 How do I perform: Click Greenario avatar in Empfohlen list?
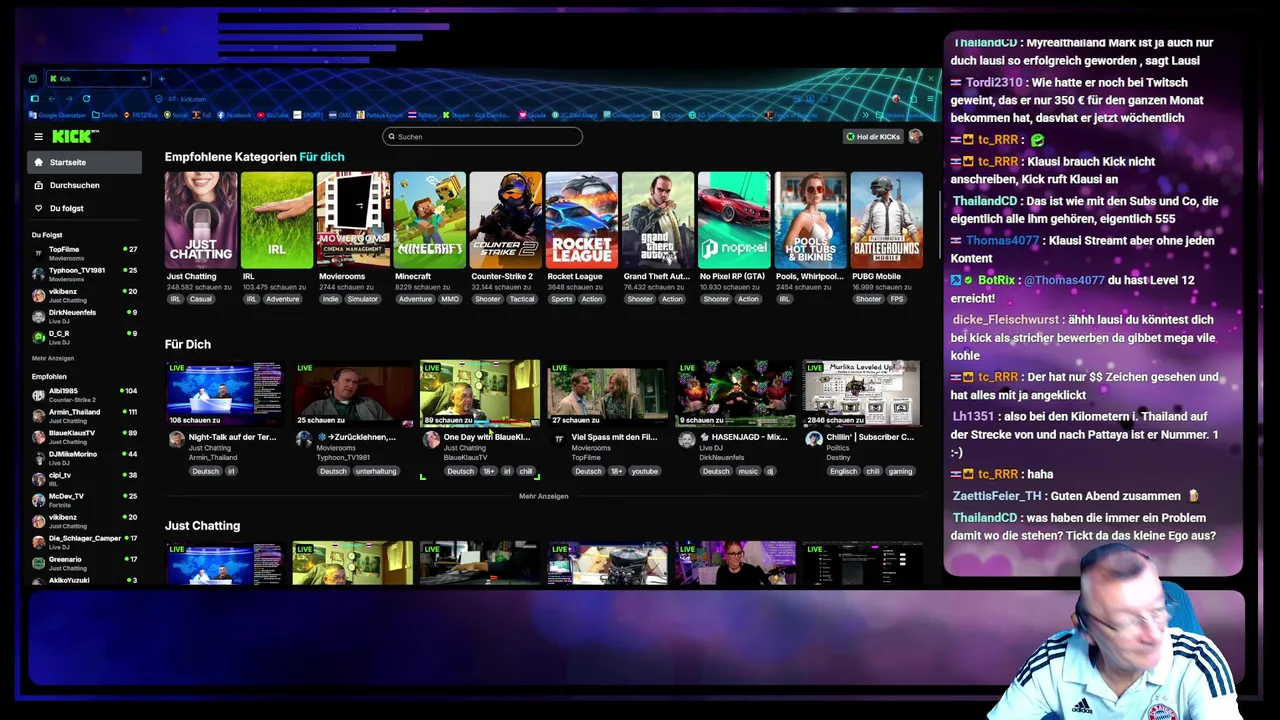[x=39, y=563]
